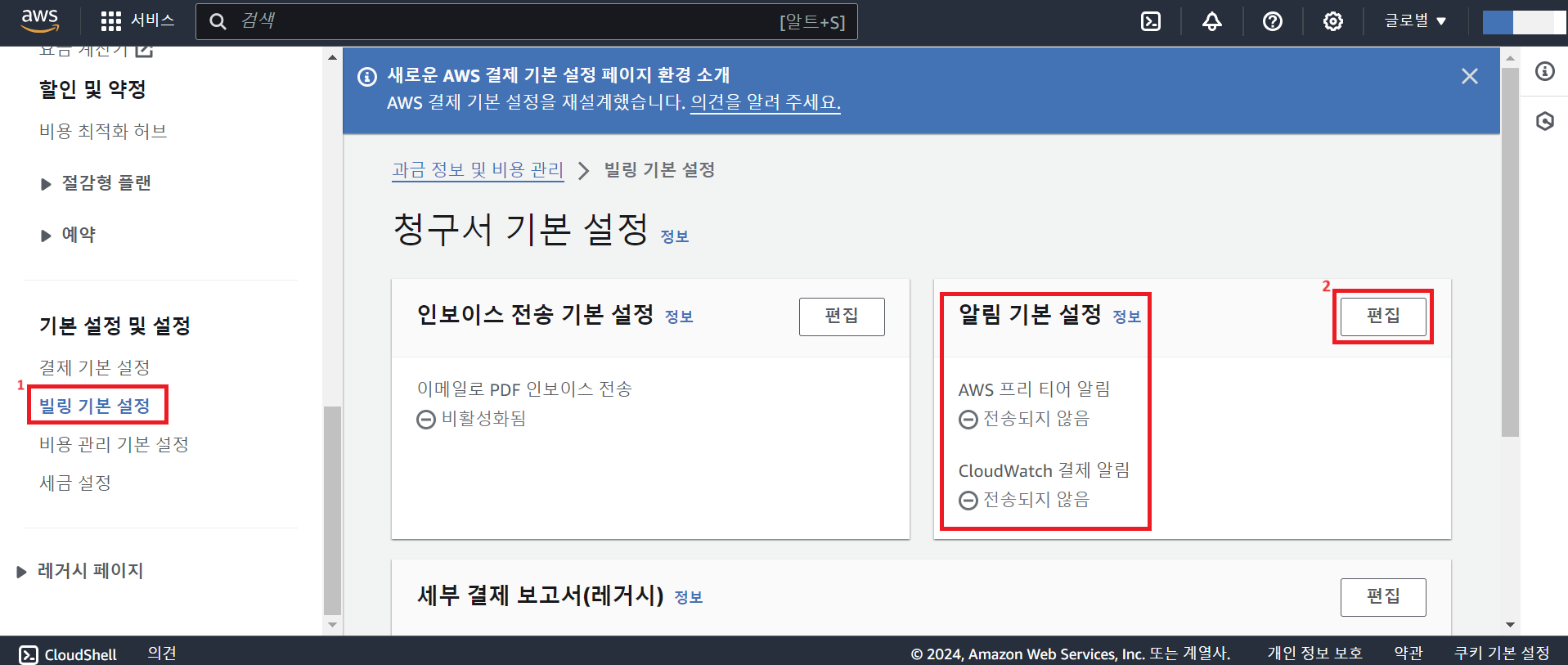Image resolution: width=1568 pixels, height=665 pixels.
Task: Click the sidebar scrollbar down arrow
Action: click(x=332, y=625)
